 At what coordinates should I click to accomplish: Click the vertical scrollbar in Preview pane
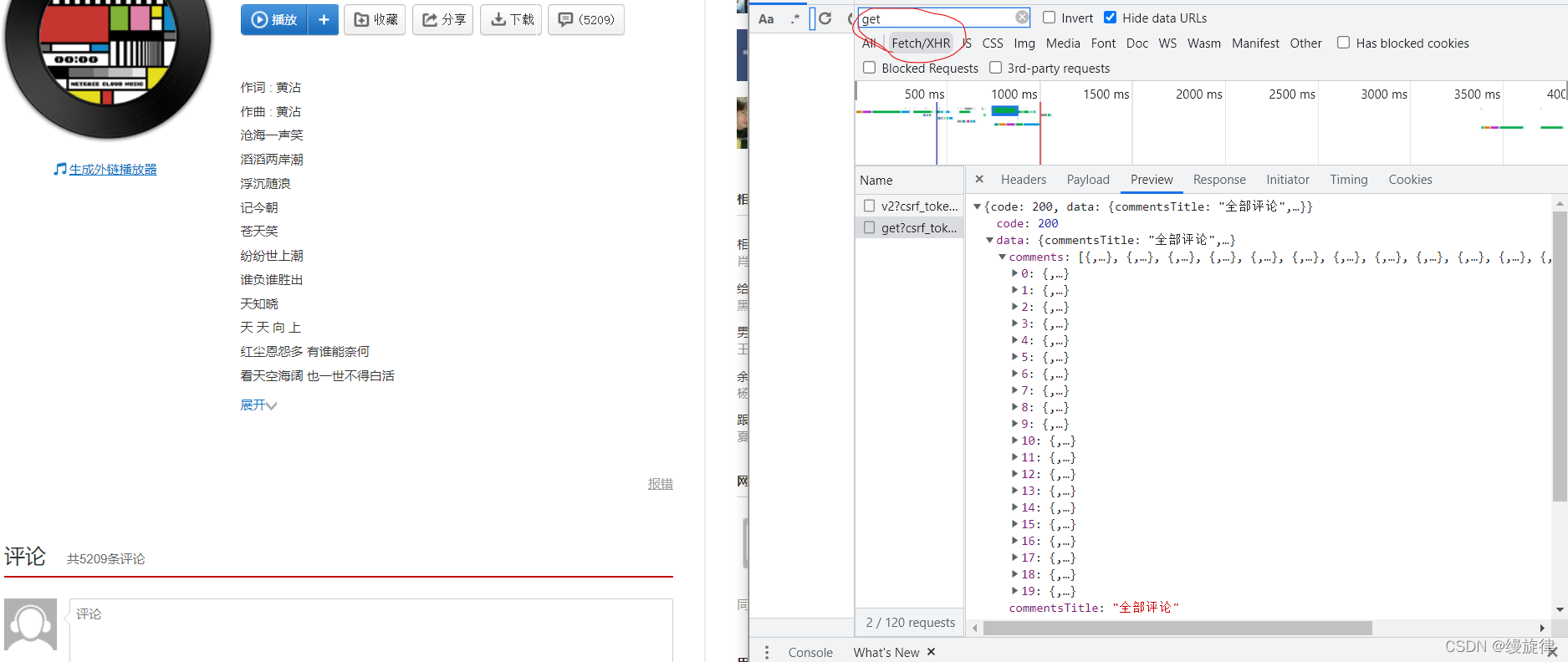coord(1560,356)
